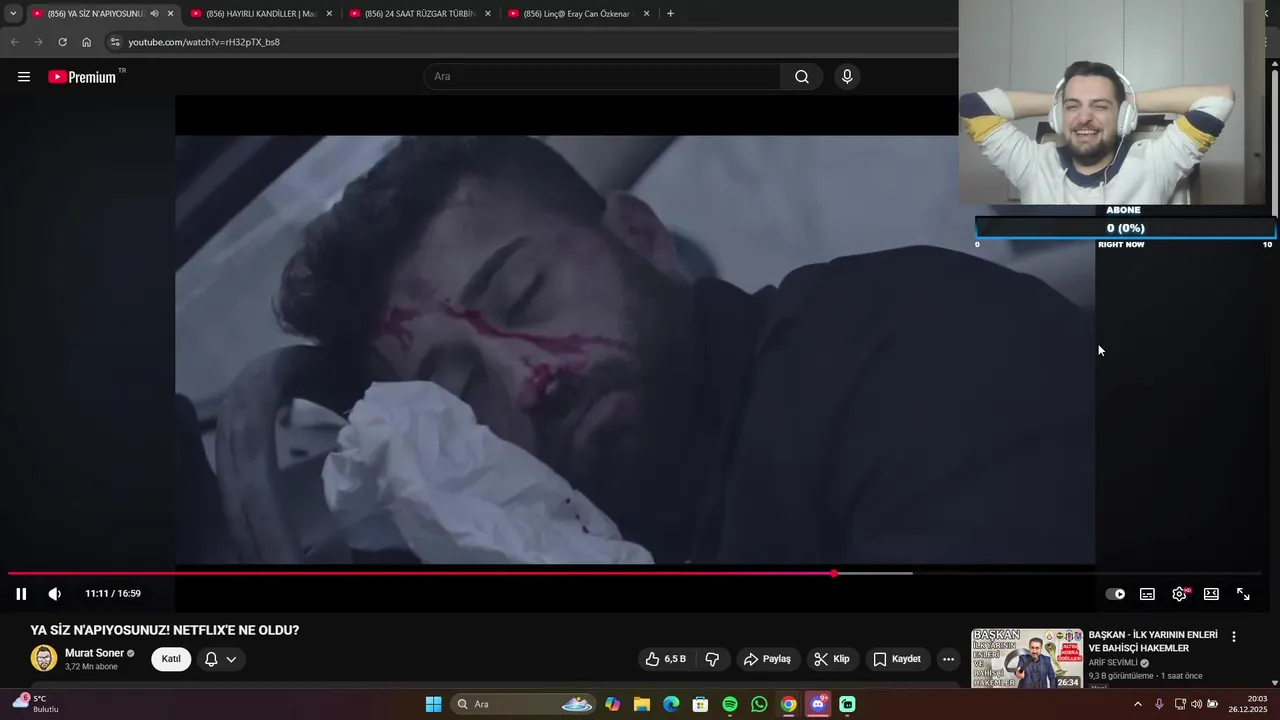Viewport: 1280px width, 720px height.
Task: Click the system tray microphone icon
Action: [1159, 704]
